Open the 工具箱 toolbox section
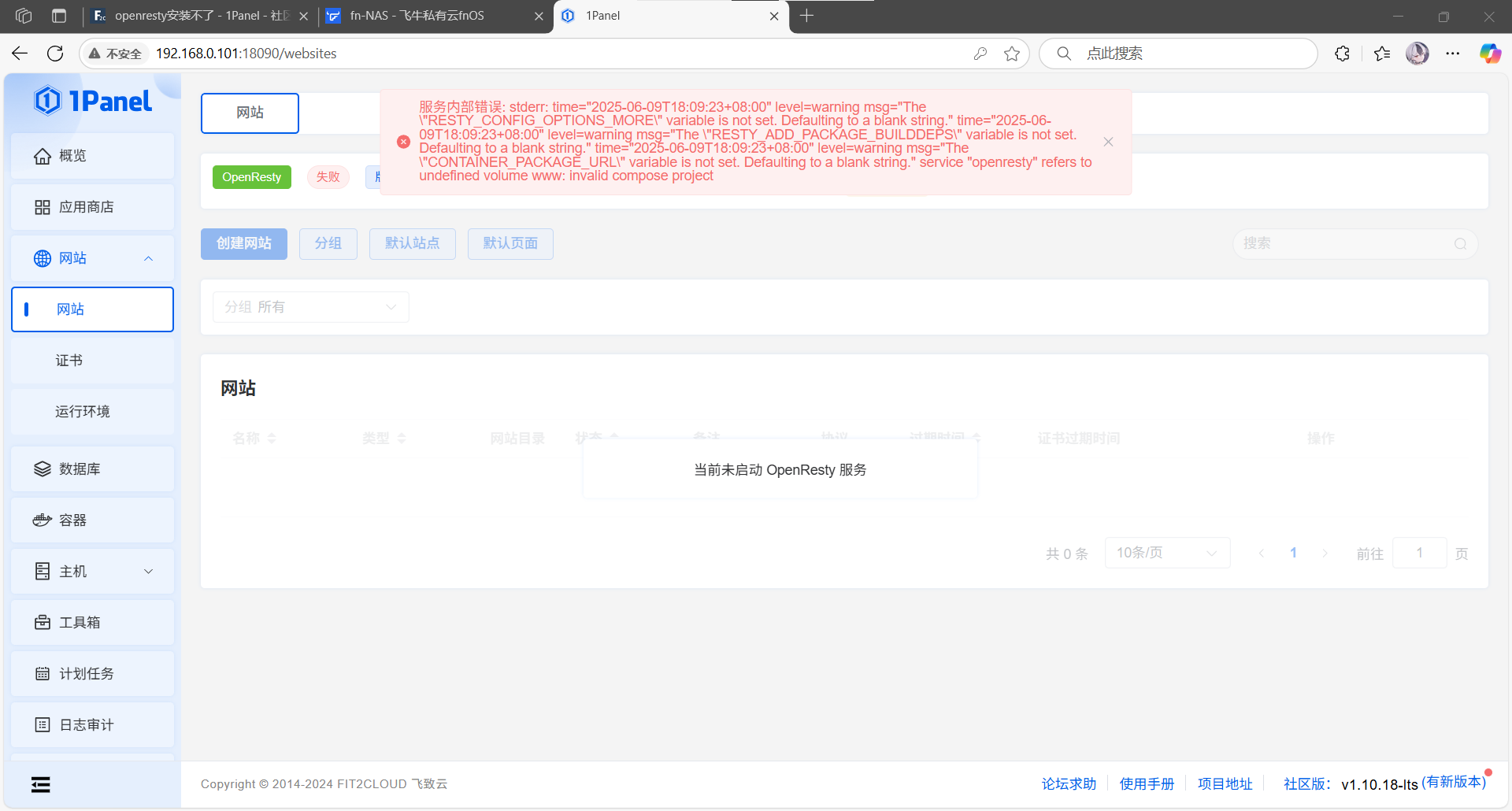Image resolution: width=1512 pixels, height=811 pixels. [x=92, y=623]
